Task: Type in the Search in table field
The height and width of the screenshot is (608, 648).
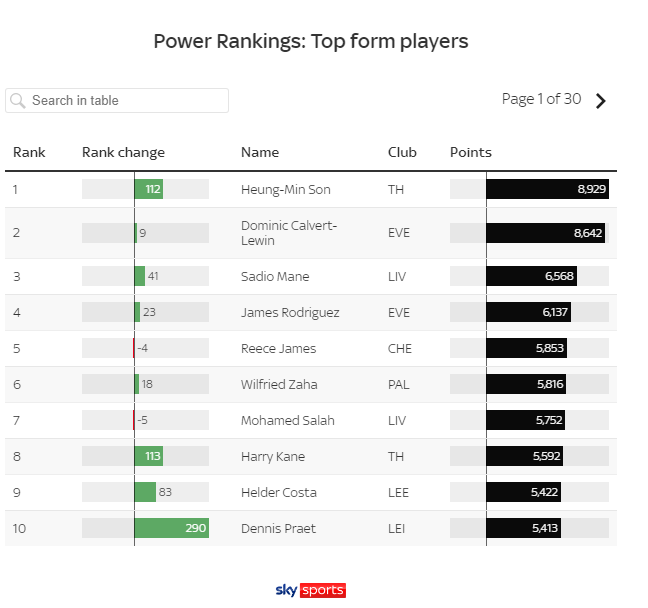Action: click(125, 100)
